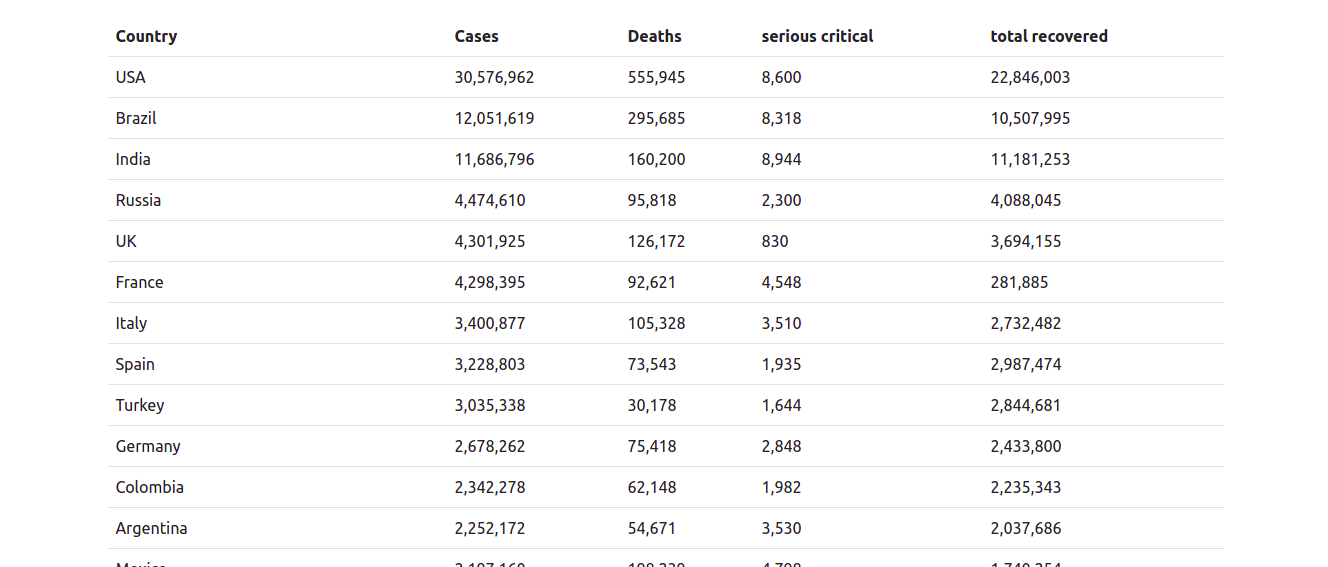Select the Russia country cell

(138, 200)
